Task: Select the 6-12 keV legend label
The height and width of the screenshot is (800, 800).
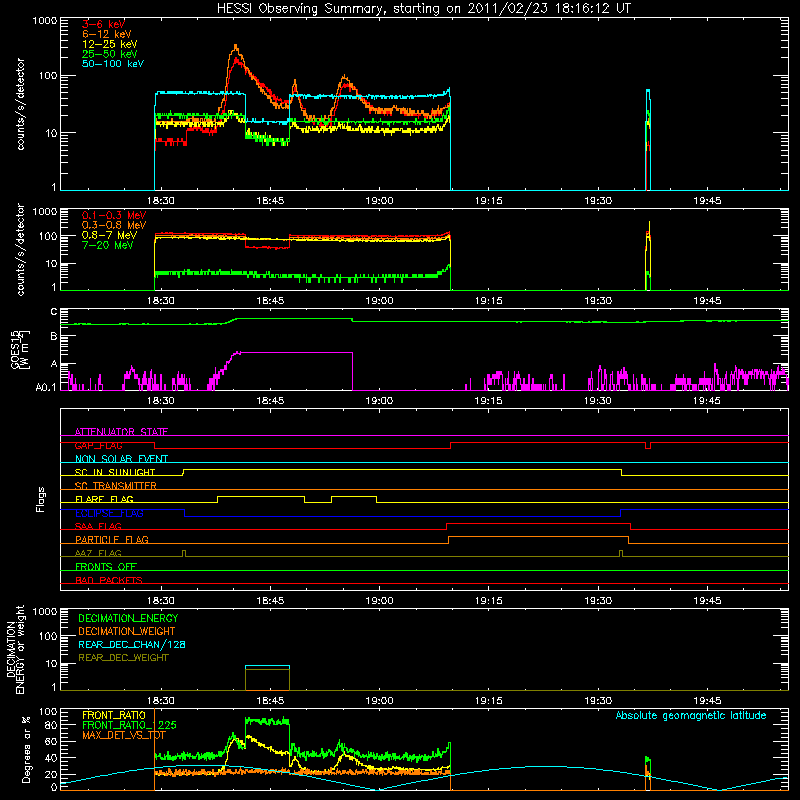Action: [107, 34]
